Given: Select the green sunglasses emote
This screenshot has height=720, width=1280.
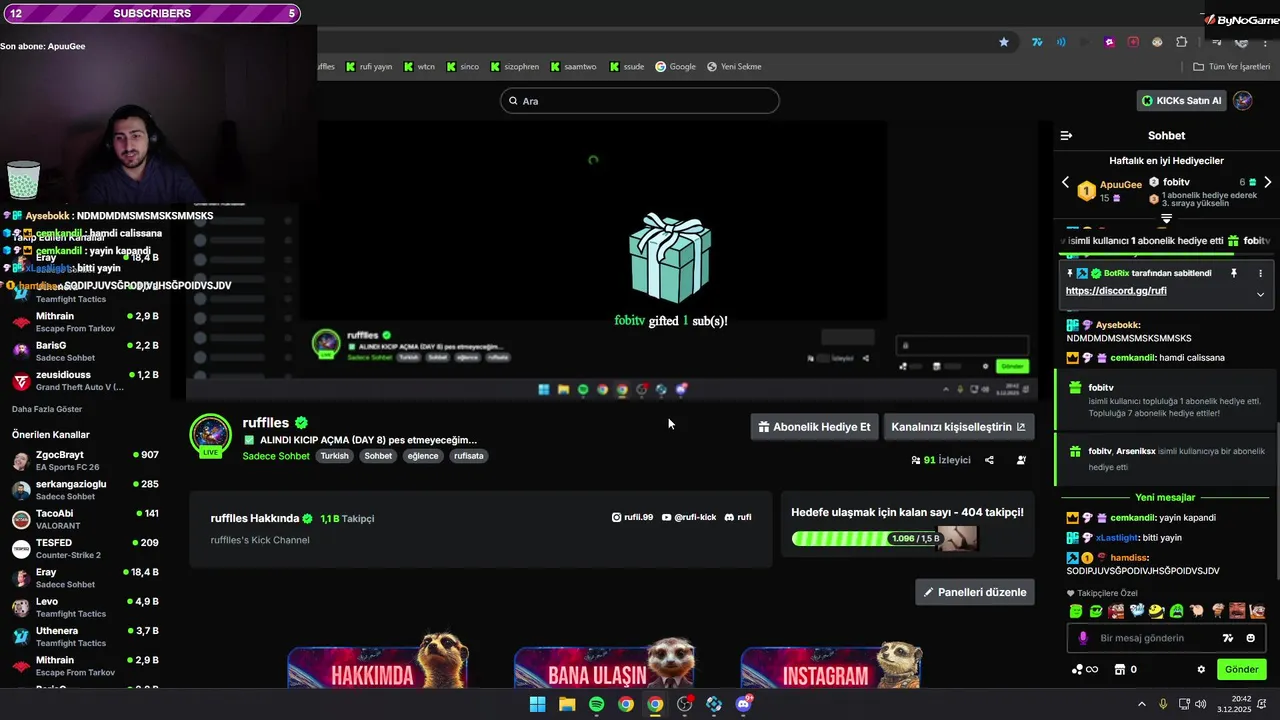Looking at the screenshot, I should coord(1096,611).
